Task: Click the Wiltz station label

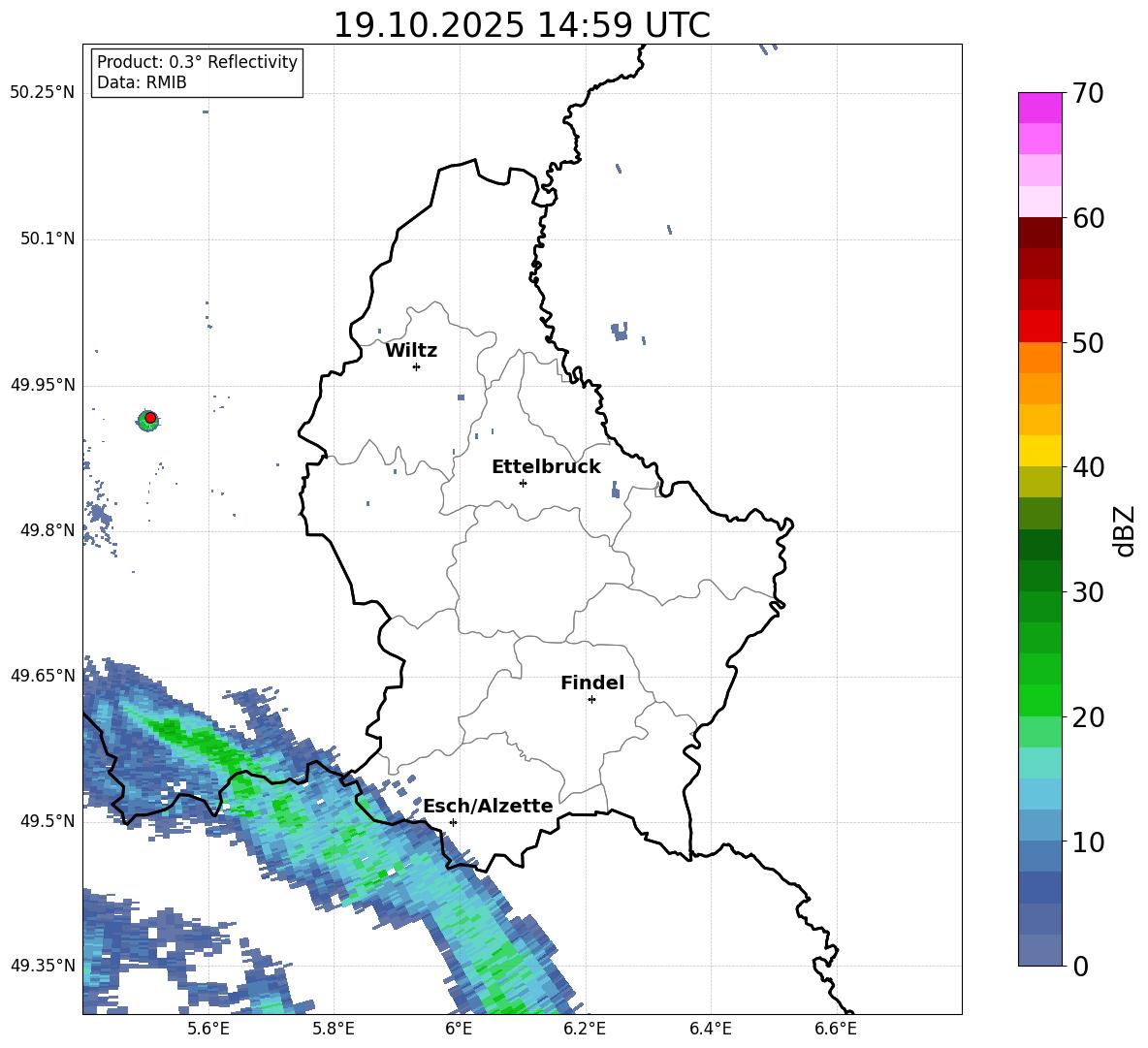Action: tap(411, 351)
